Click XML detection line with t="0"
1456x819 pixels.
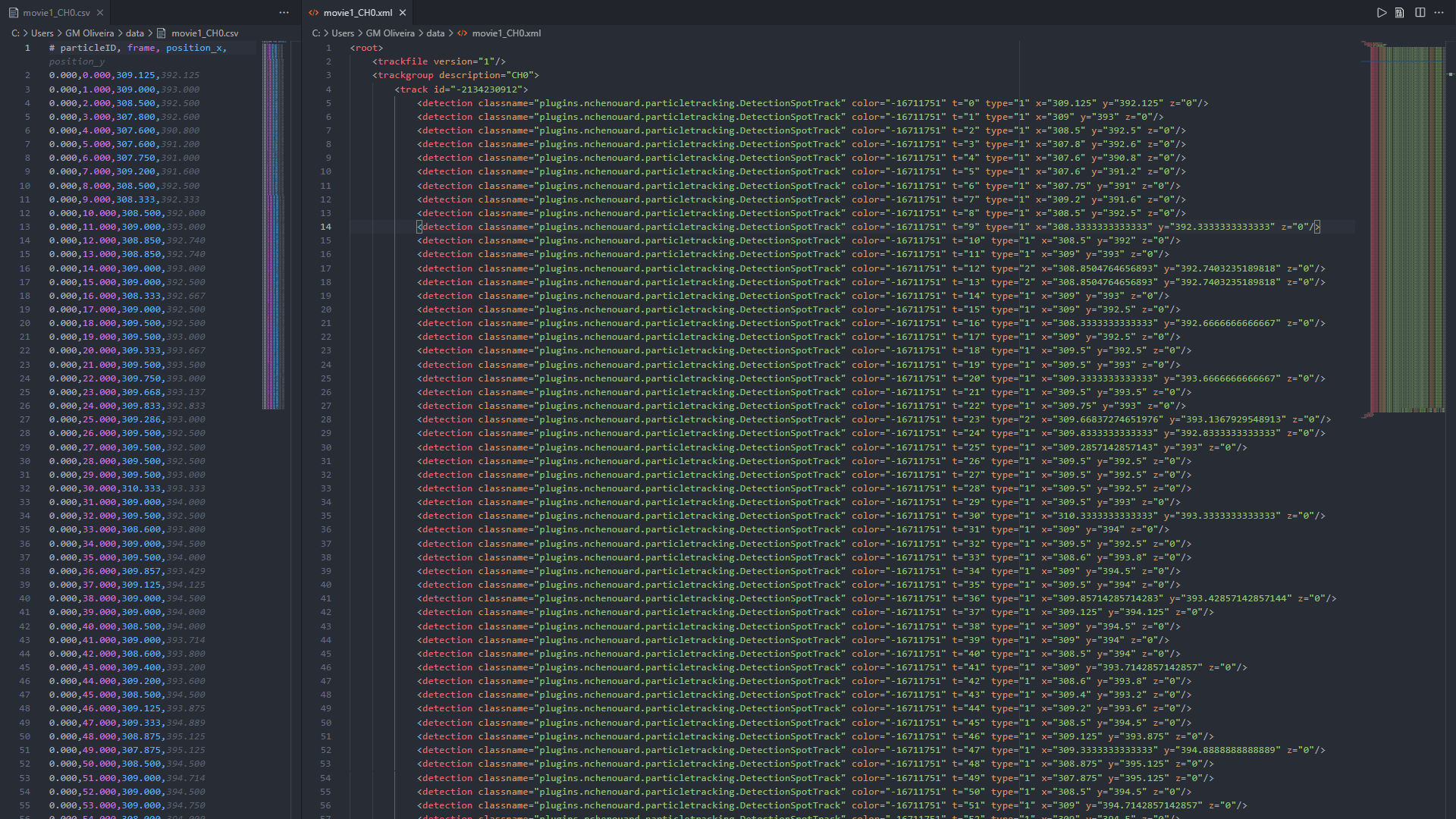tap(812, 103)
